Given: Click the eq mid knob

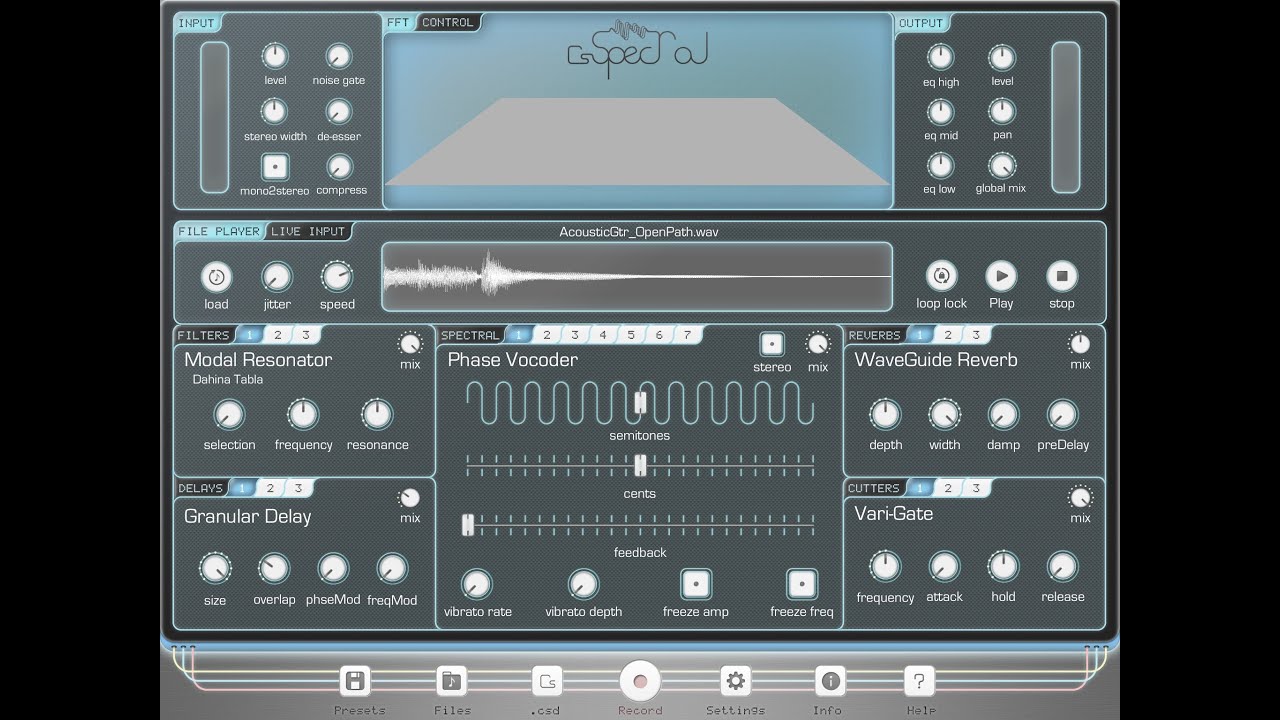Looking at the screenshot, I should (941, 111).
